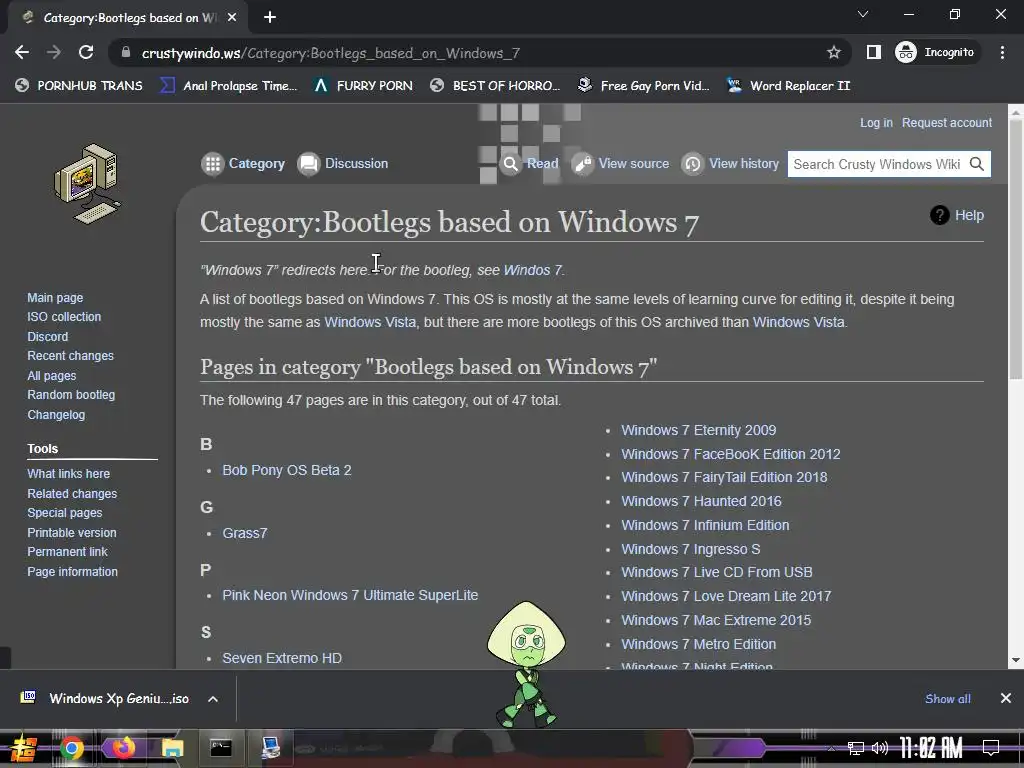
Task: Open Windows 7 Ingresso S page
Action: point(691,549)
